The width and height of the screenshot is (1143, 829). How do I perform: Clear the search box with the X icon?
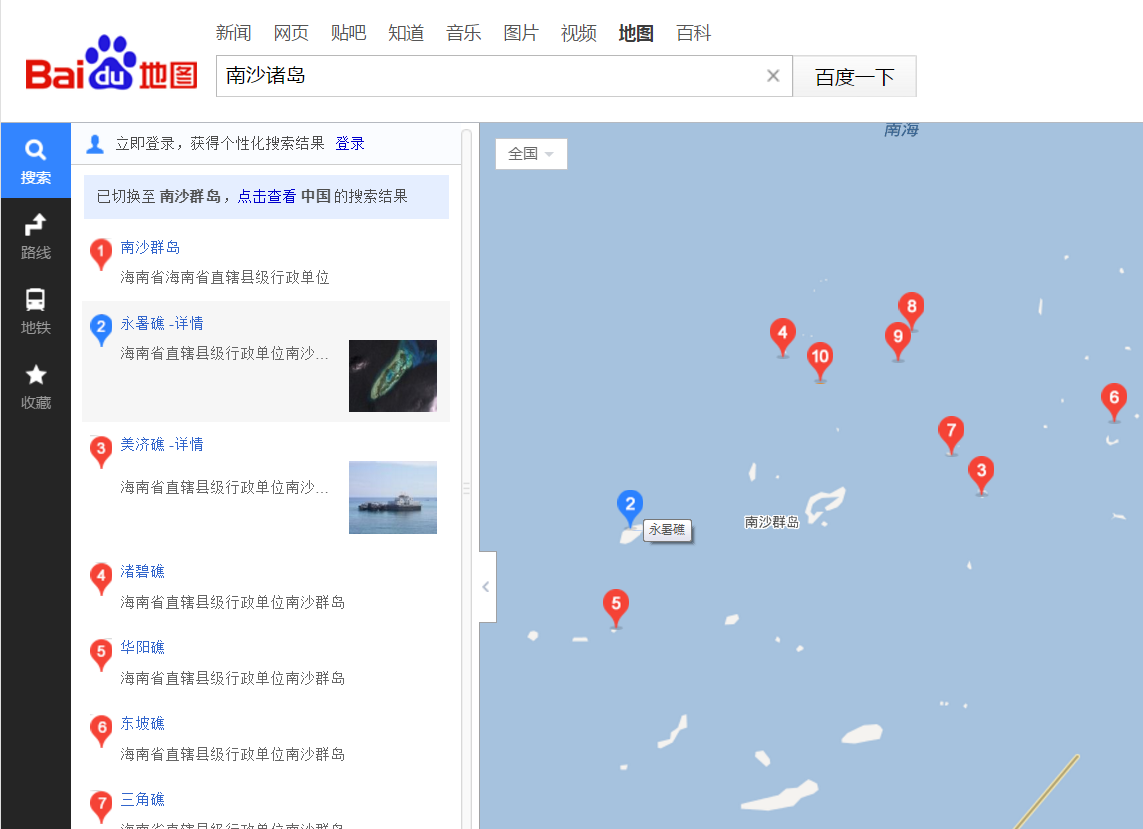tap(773, 76)
